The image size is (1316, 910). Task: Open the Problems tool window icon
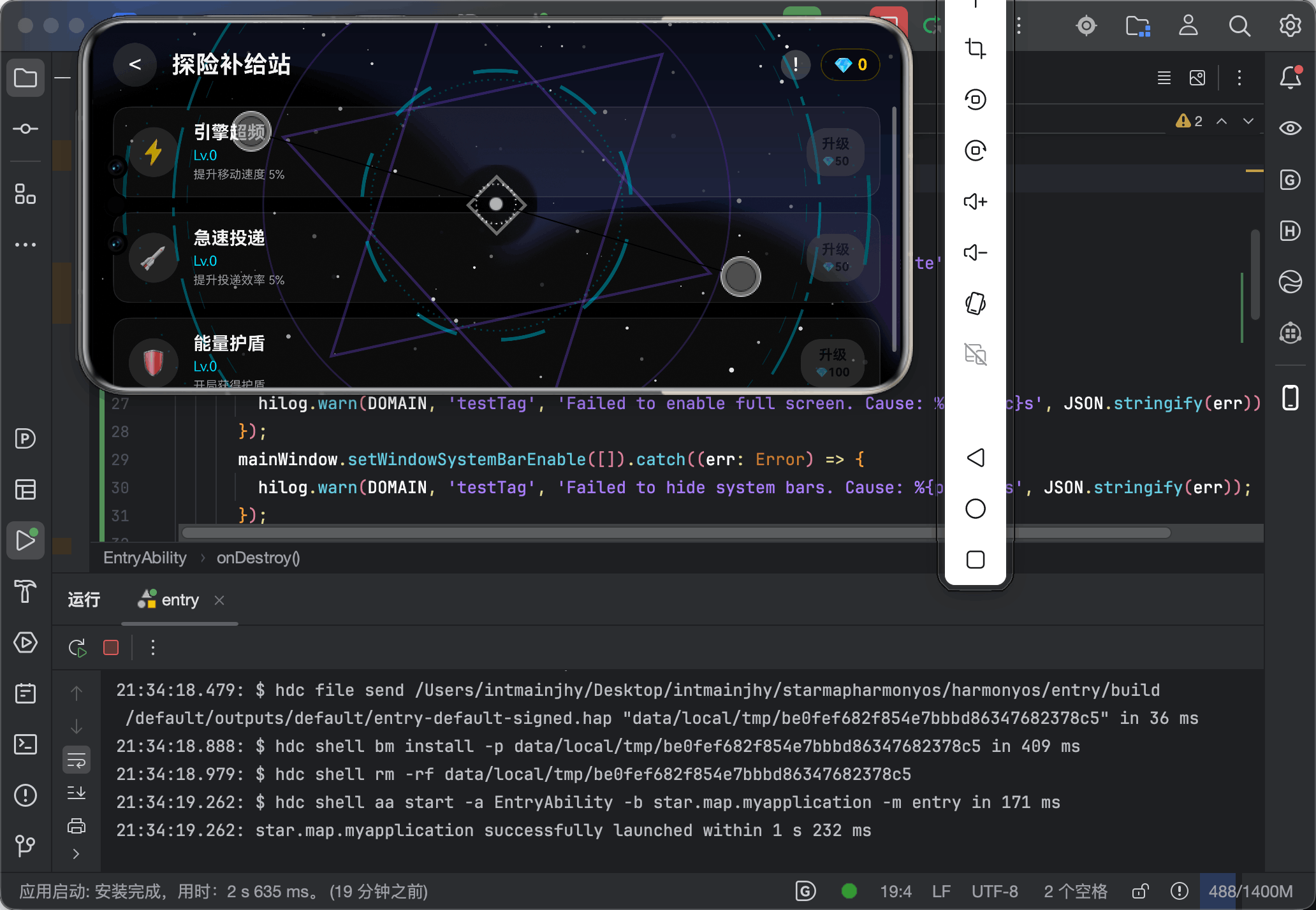(x=26, y=795)
